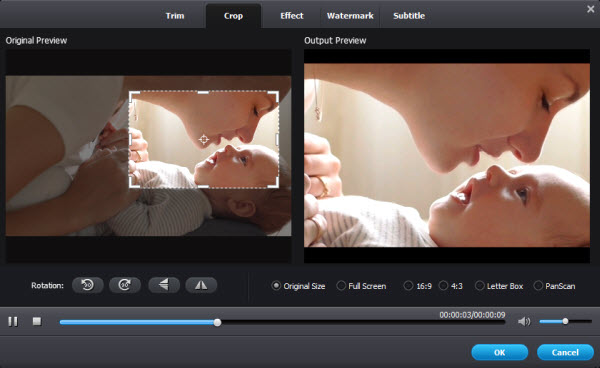This screenshot has height=368, width=600.
Task: Click the volume slider knob
Action: [565, 321]
